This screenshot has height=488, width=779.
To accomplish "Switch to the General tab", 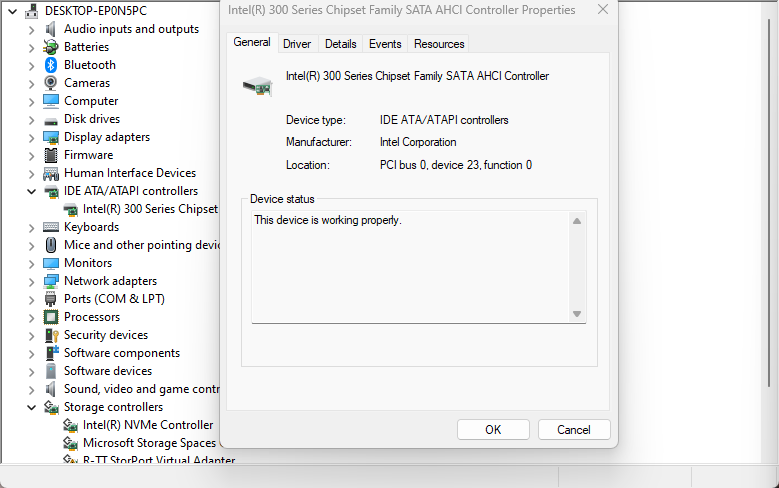I will click(252, 42).
